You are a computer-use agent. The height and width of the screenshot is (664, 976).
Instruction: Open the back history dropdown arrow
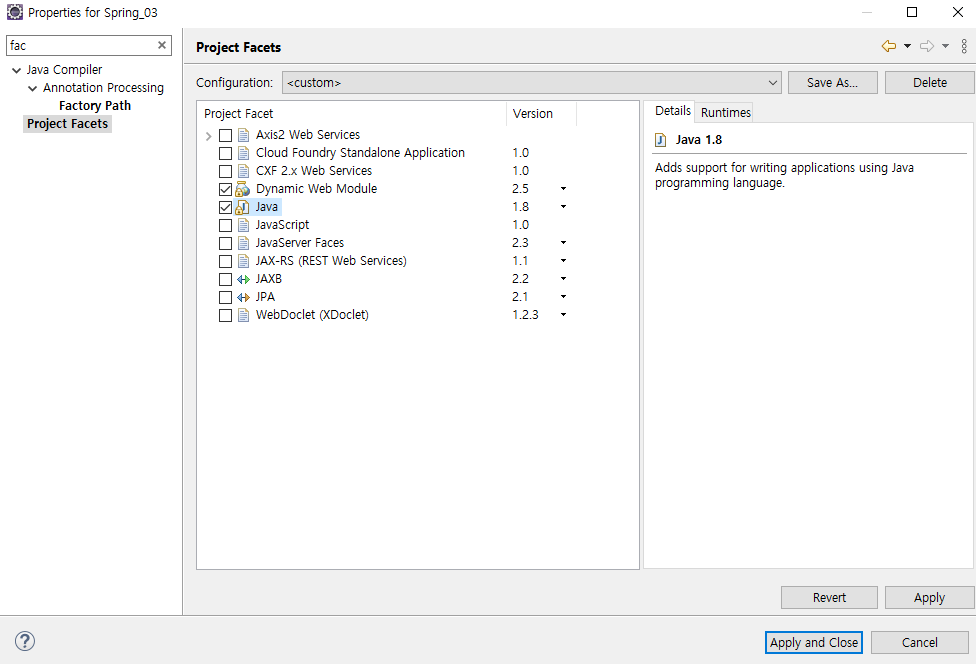pos(908,46)
